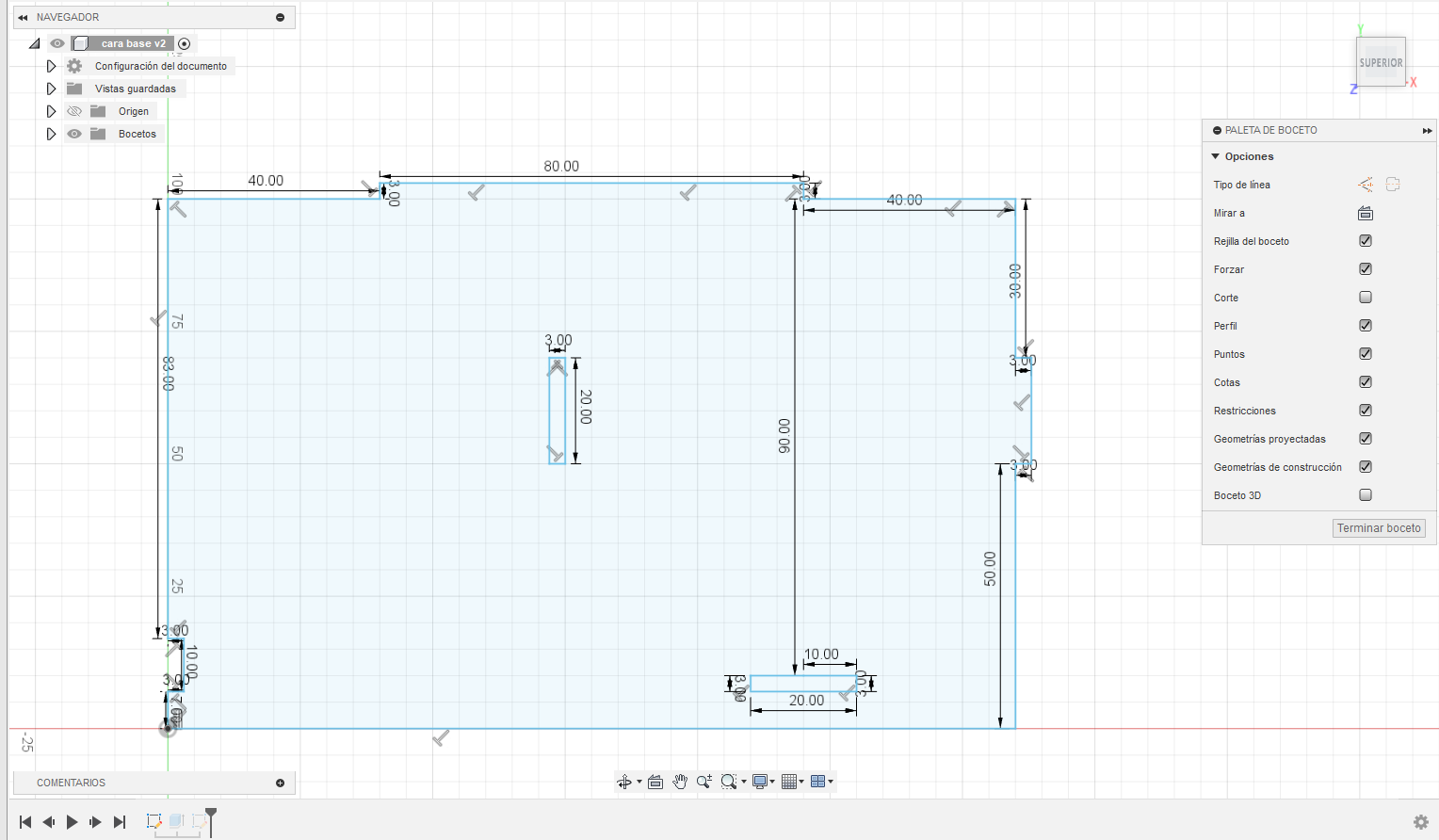Image resolution: width=1439 pixels, height=840 pixels.
Task: Collapse the Navegador panel with double-arrow icon
Action: point(23,17)
